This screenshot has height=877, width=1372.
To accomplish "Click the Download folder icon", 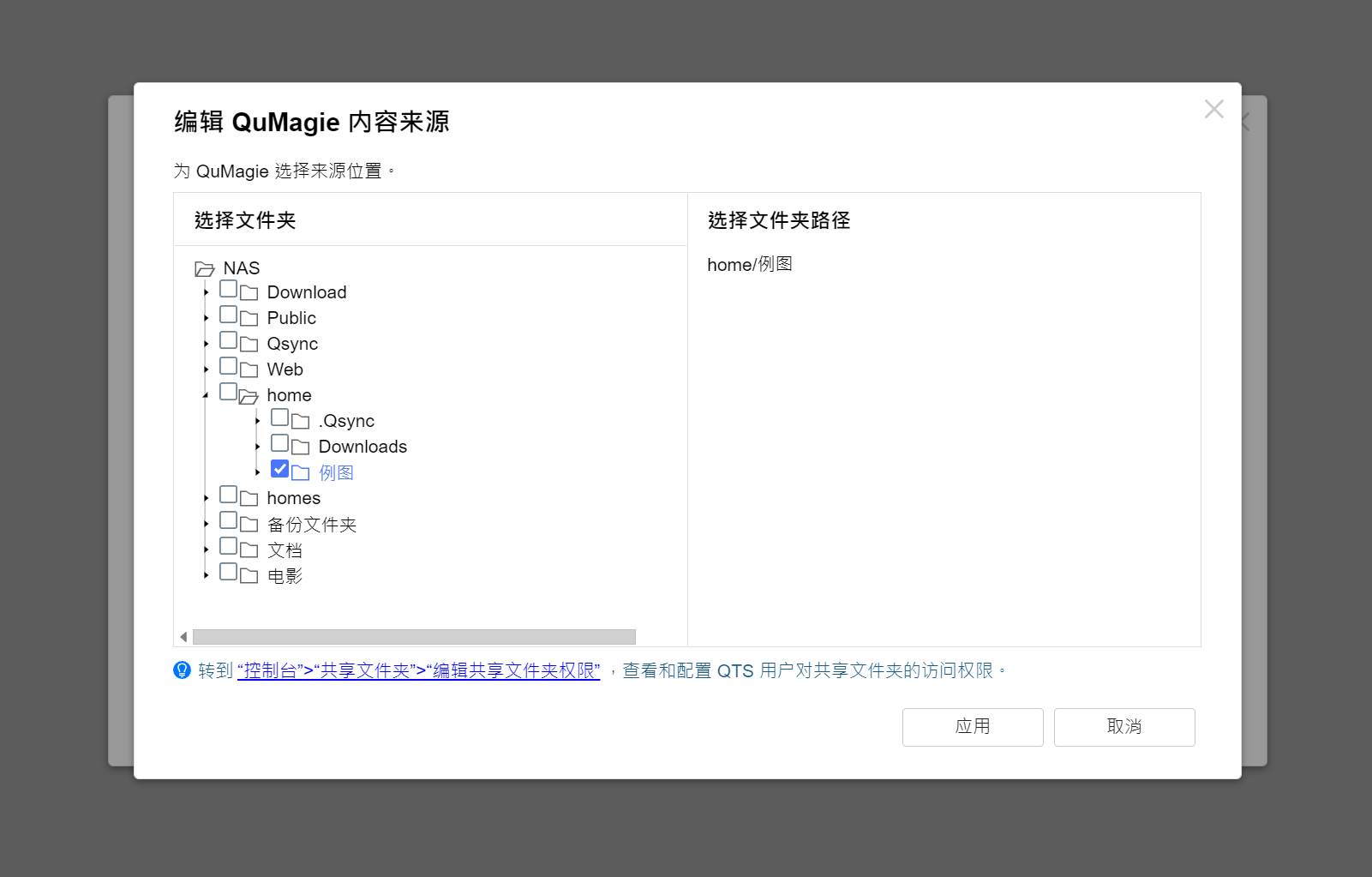I will 249,293.
